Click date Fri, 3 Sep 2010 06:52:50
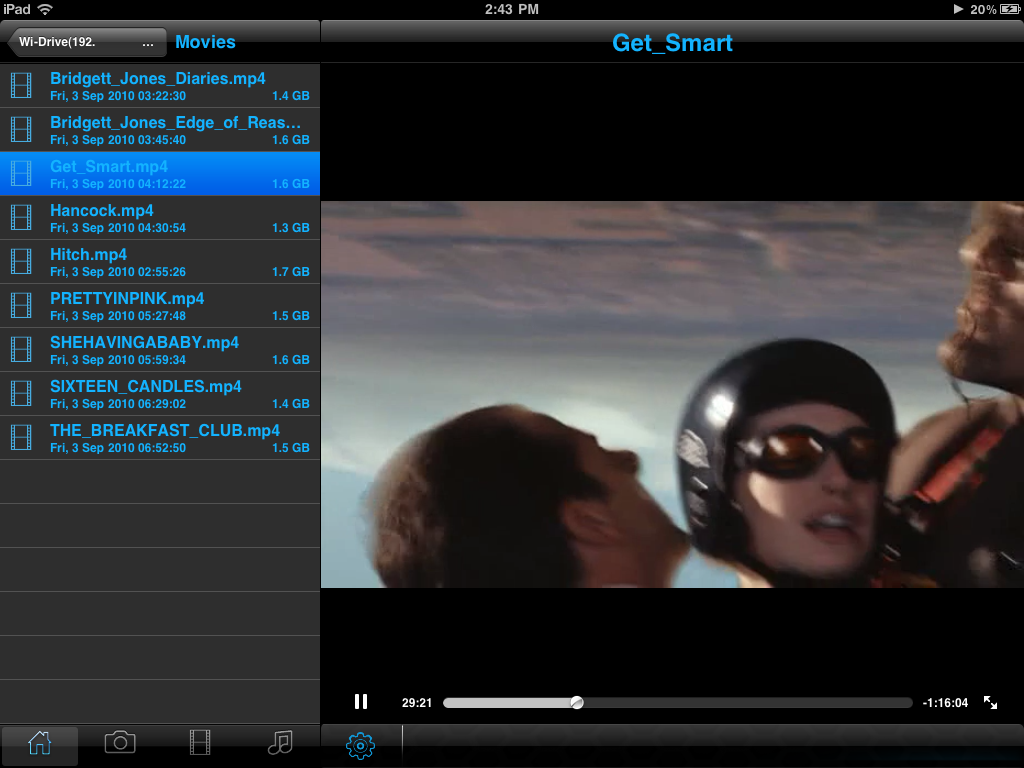This screenshot has height=768, width=1024. click(118, 448)
